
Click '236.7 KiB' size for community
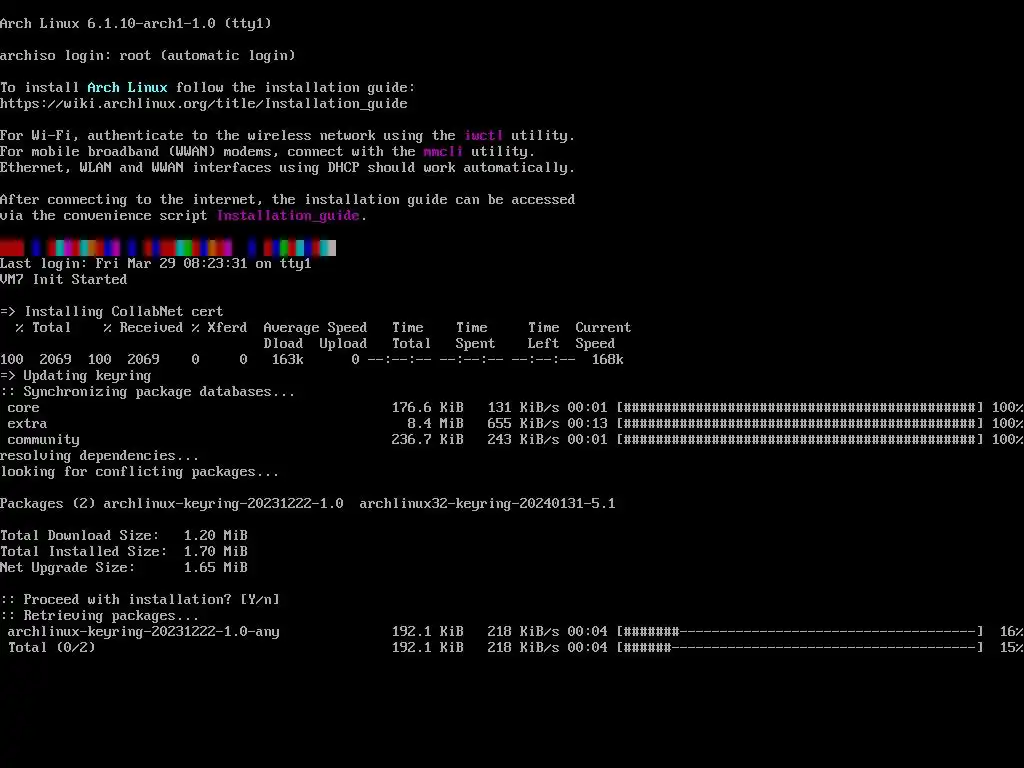click(428, 440)
